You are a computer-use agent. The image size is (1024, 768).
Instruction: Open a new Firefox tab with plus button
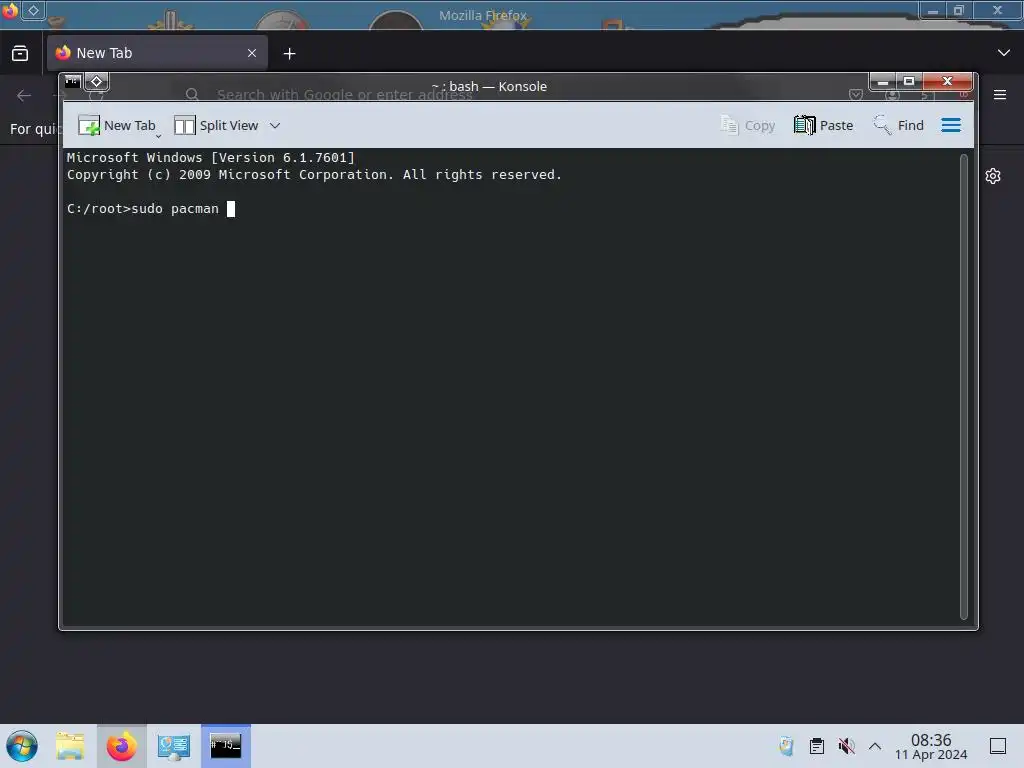coord(289,54)
